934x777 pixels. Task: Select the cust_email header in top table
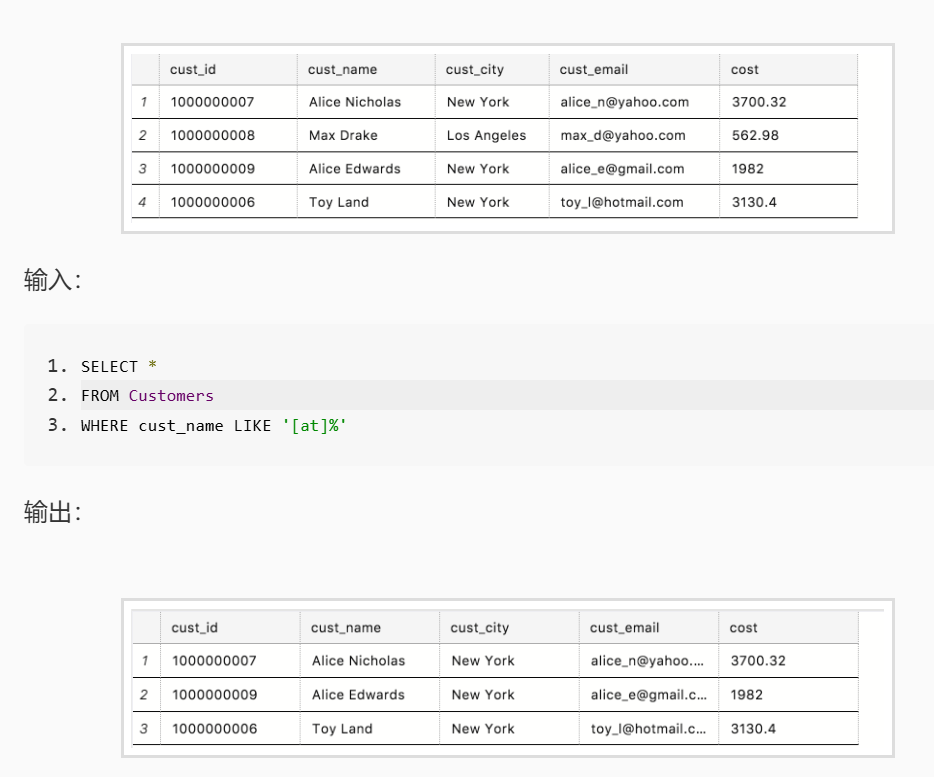pyautogui.click(x=634, y=70)
